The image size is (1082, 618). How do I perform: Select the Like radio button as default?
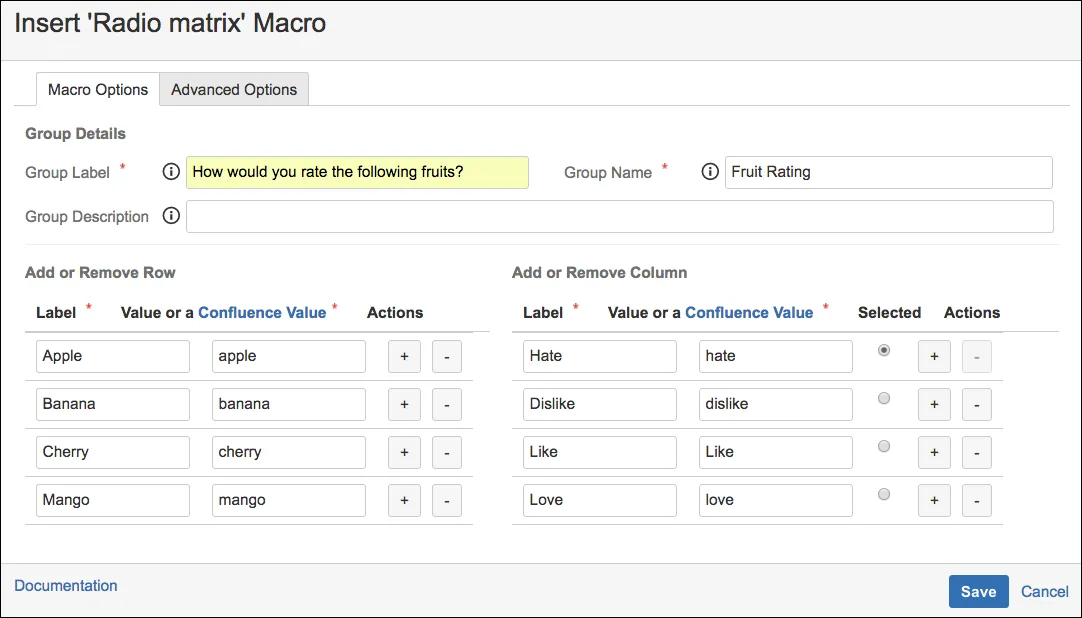coord(884,446)
